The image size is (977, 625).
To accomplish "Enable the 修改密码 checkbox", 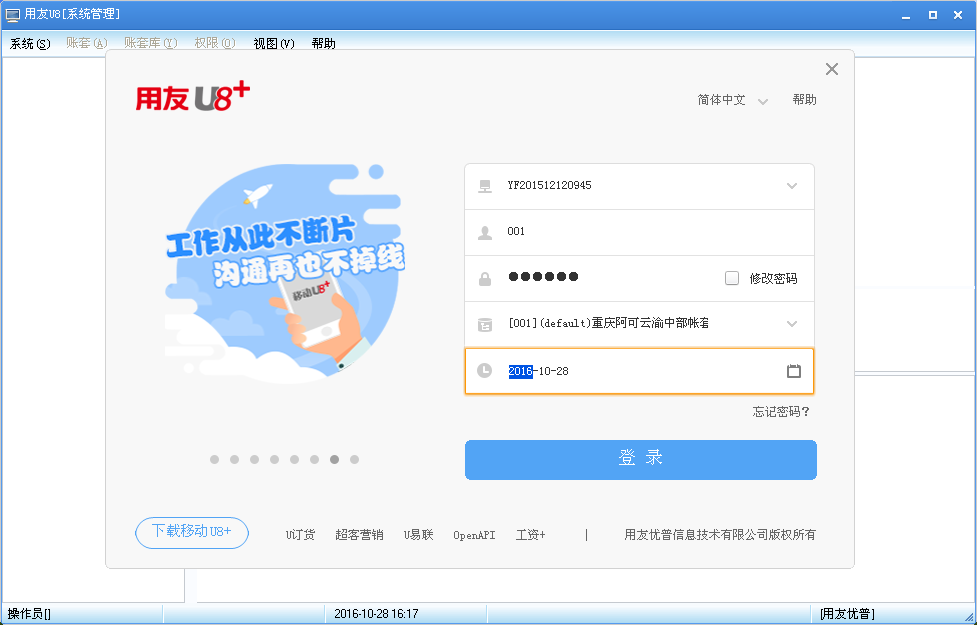I will click(733, 277).
